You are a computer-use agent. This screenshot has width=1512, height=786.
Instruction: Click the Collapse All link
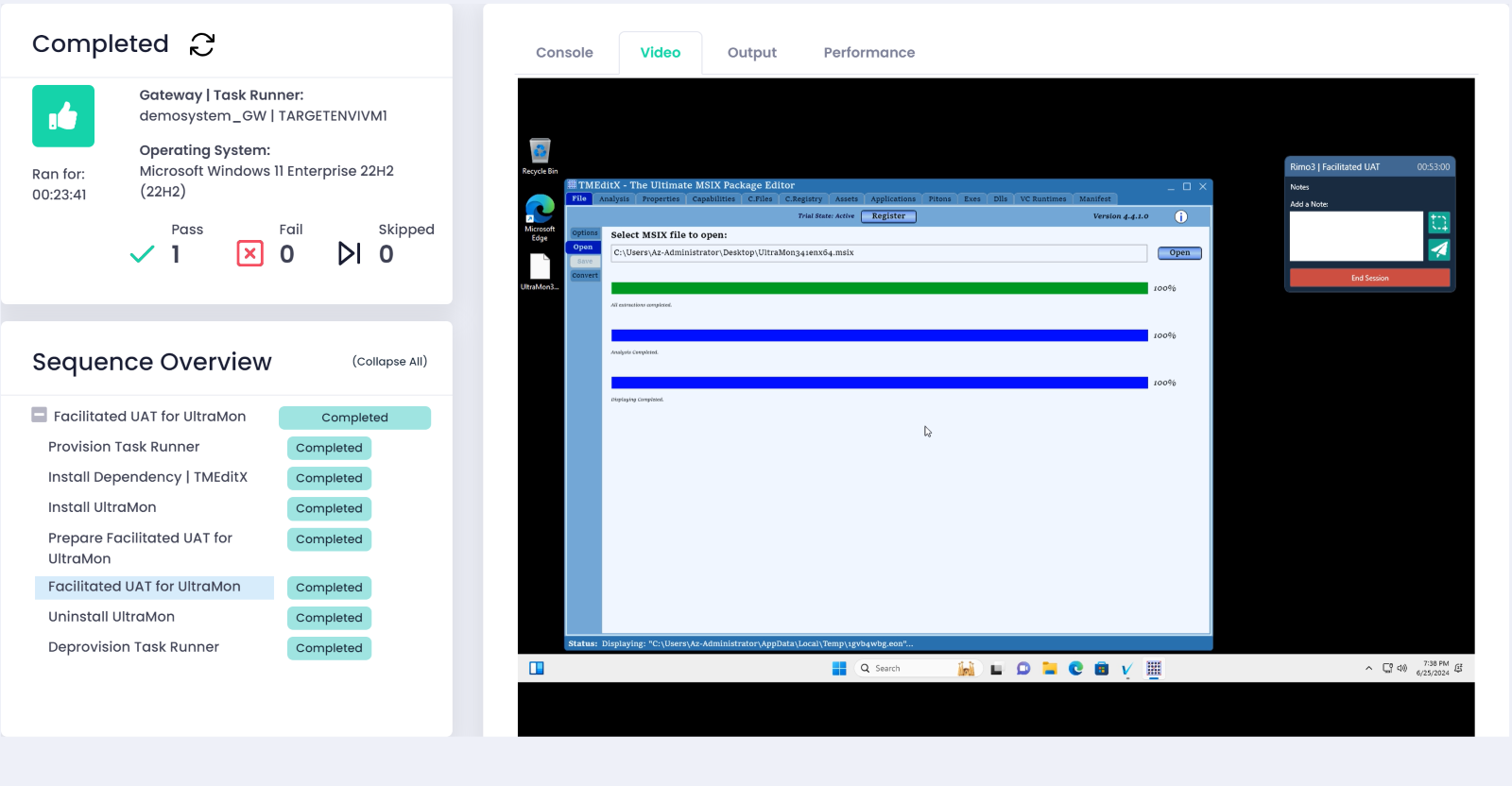(x=389, y=361)
